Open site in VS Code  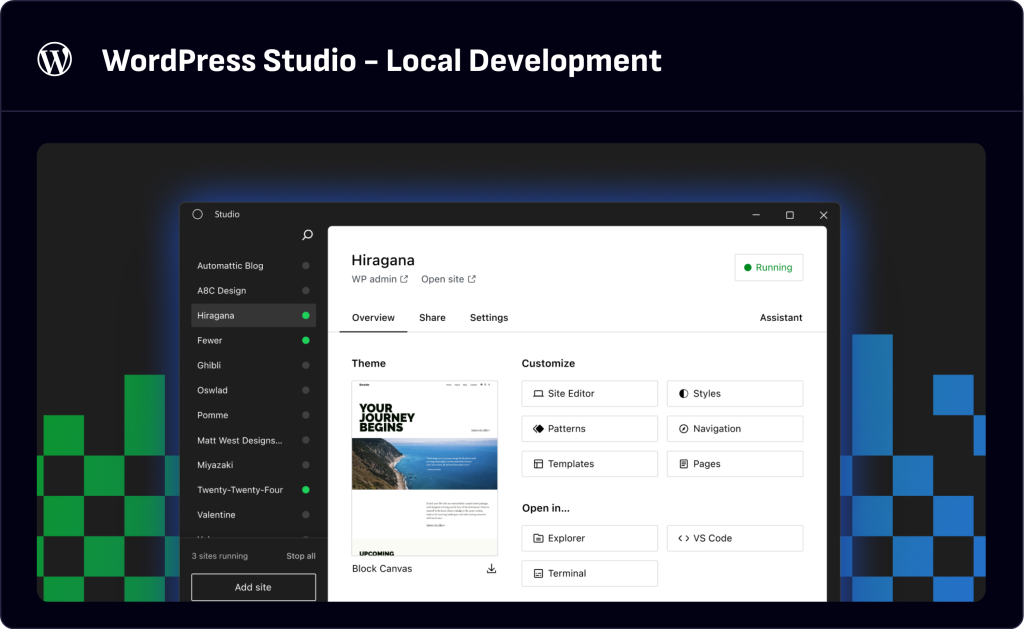pyautogui.click(x=734, y=538)
